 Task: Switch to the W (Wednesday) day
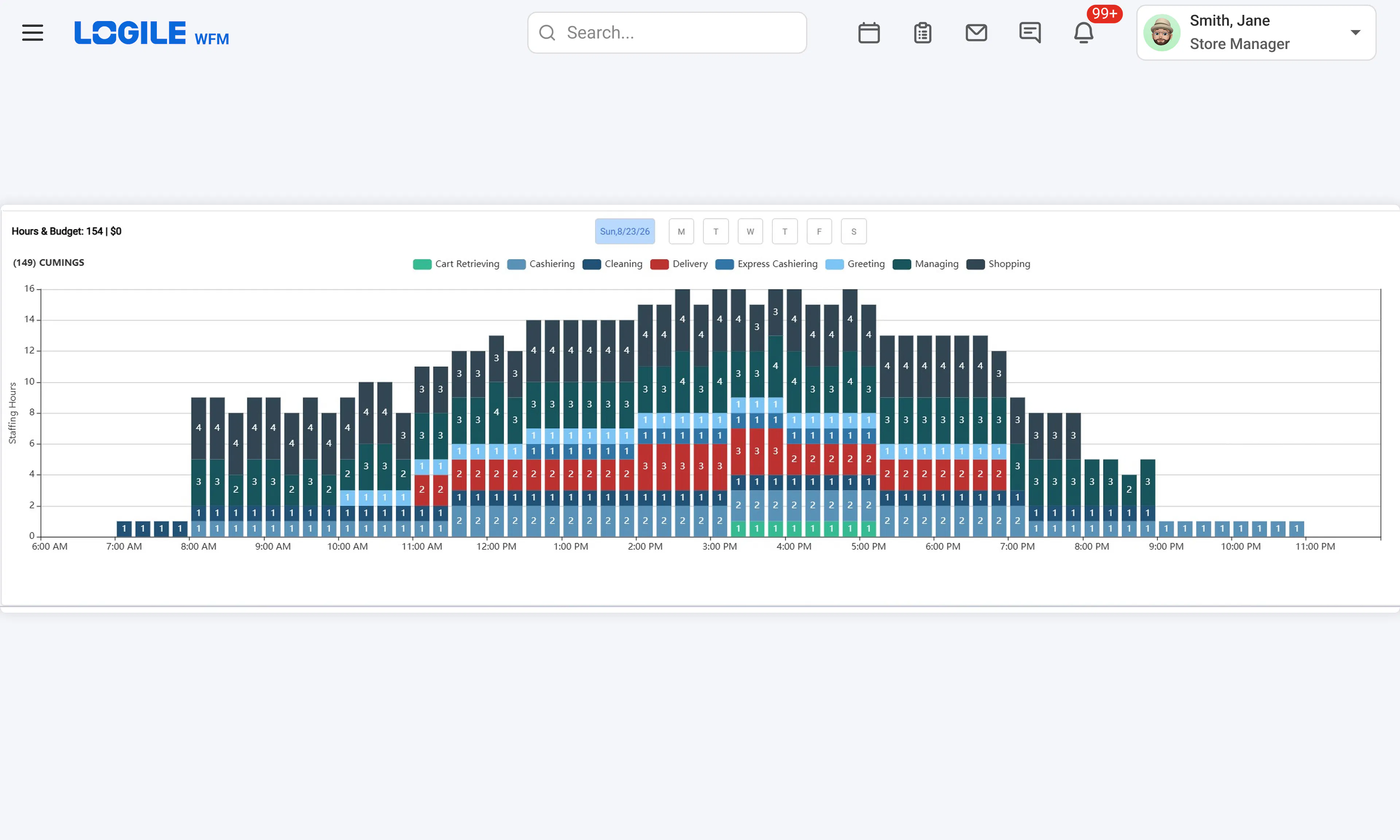[750, 232]
